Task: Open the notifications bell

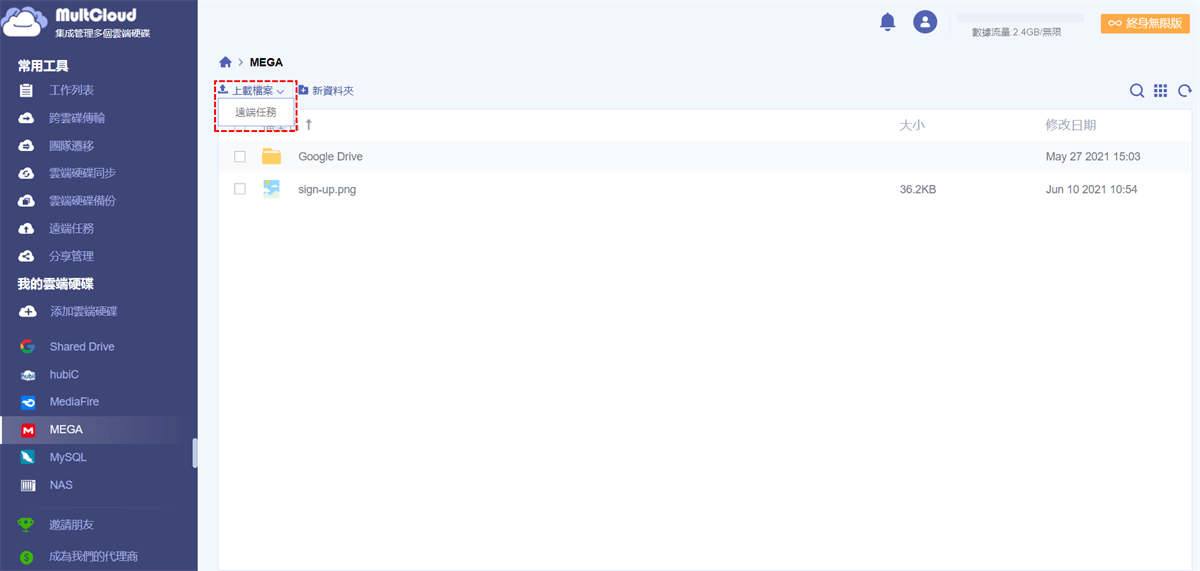Action: pos(888,22)
